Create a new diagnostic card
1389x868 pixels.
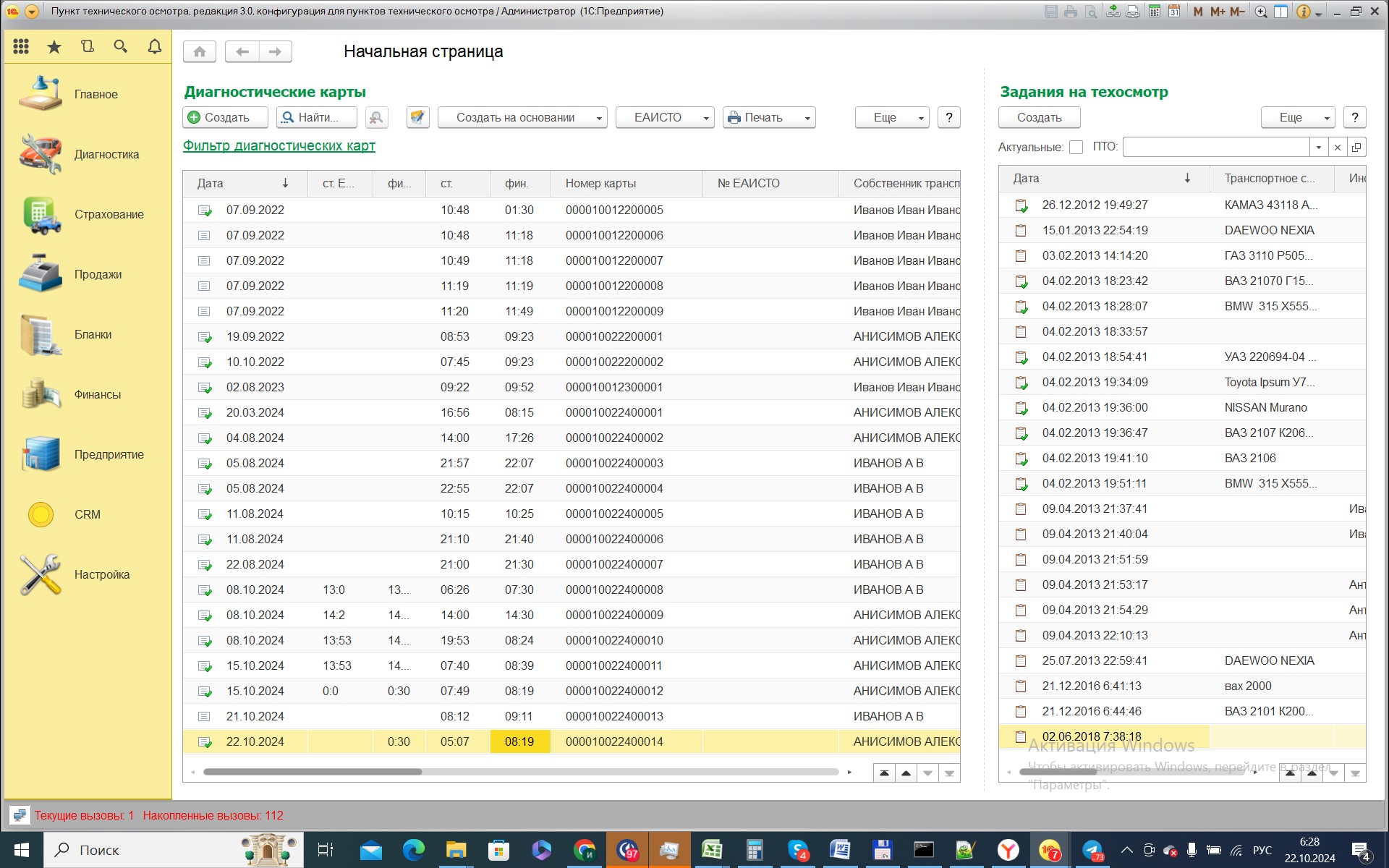[x=225, y=117]
